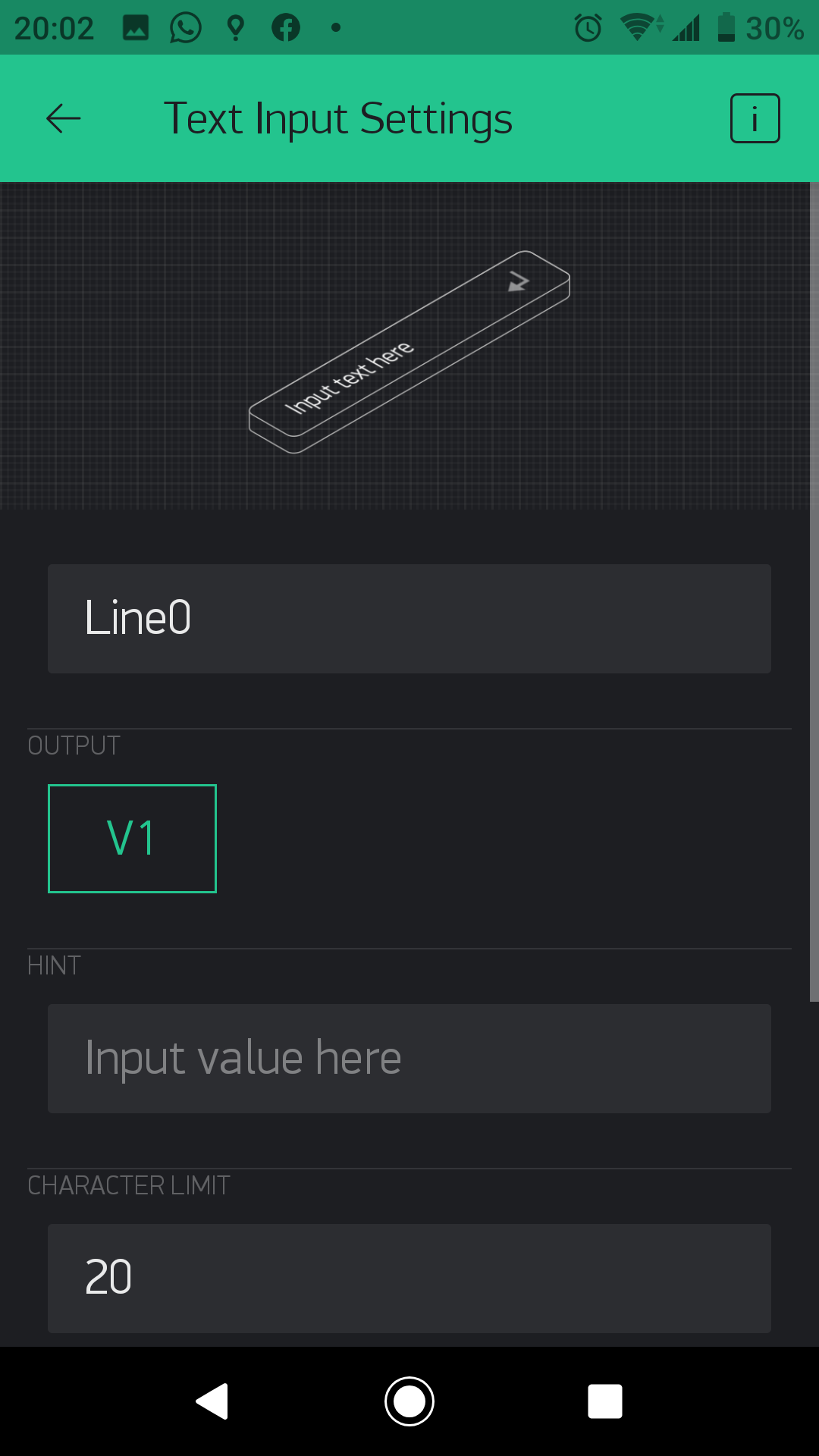Open widget info via the i icon
Viewport: 819px width, 1456px height.
(x=755, y=118)
